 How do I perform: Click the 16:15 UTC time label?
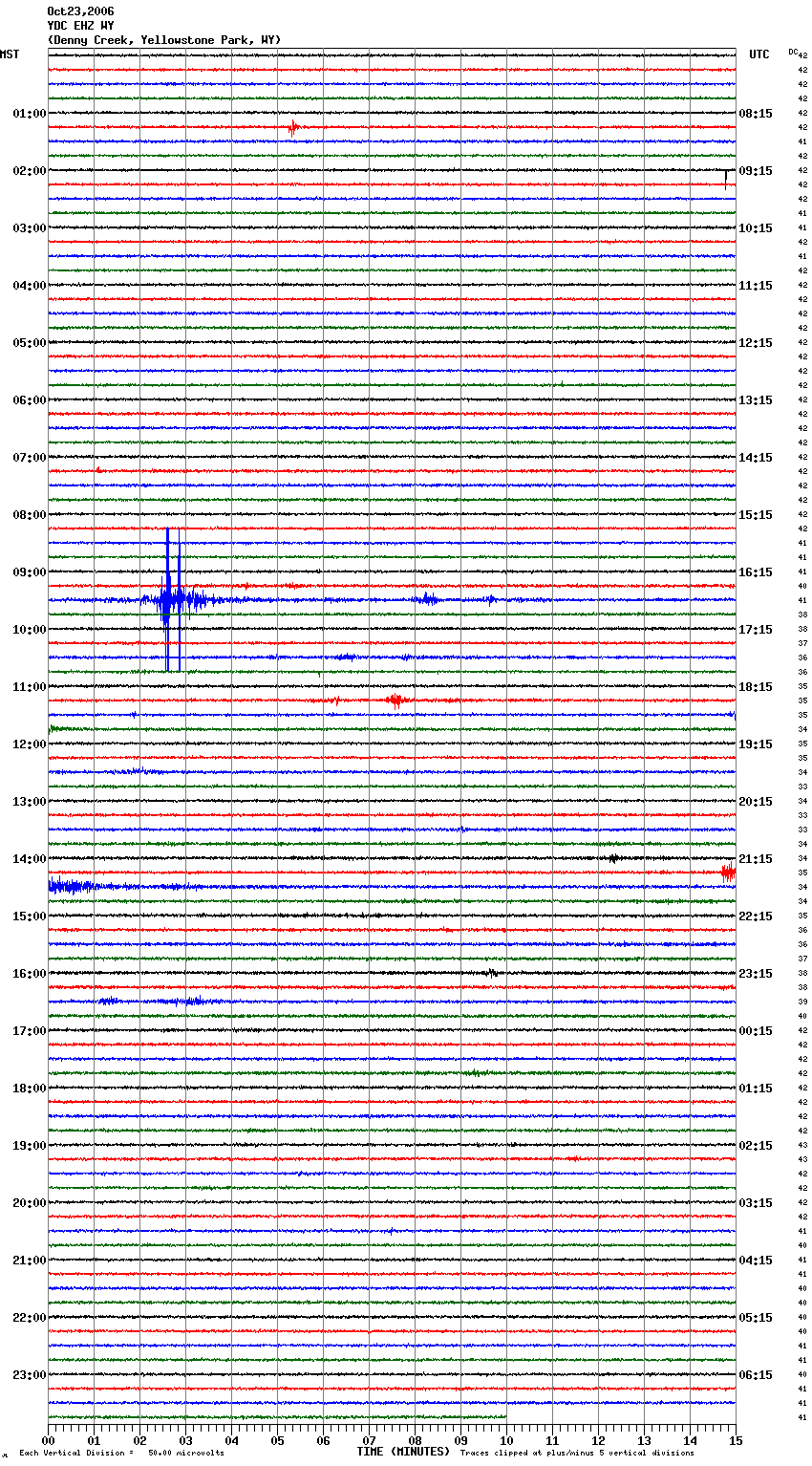(x=756, y=572)
